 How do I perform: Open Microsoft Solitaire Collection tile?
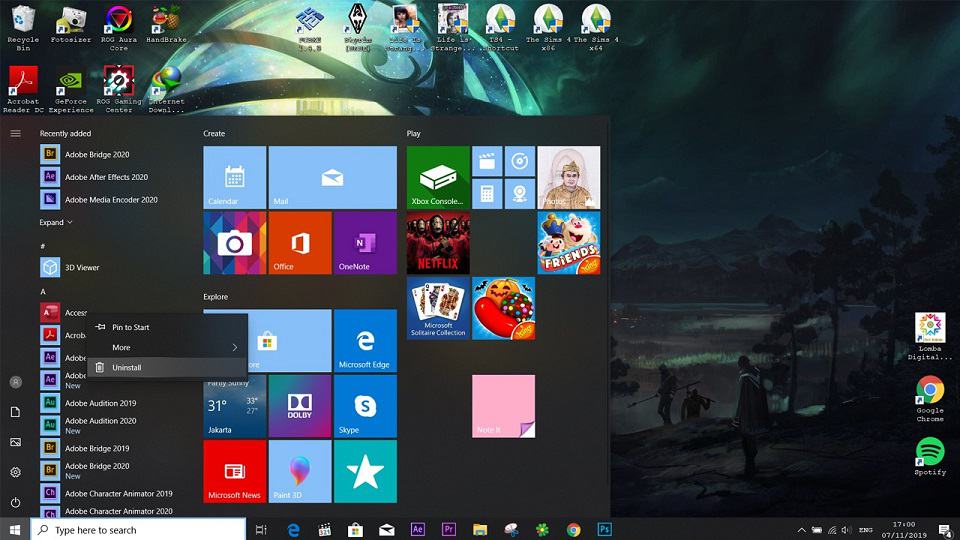438,308
